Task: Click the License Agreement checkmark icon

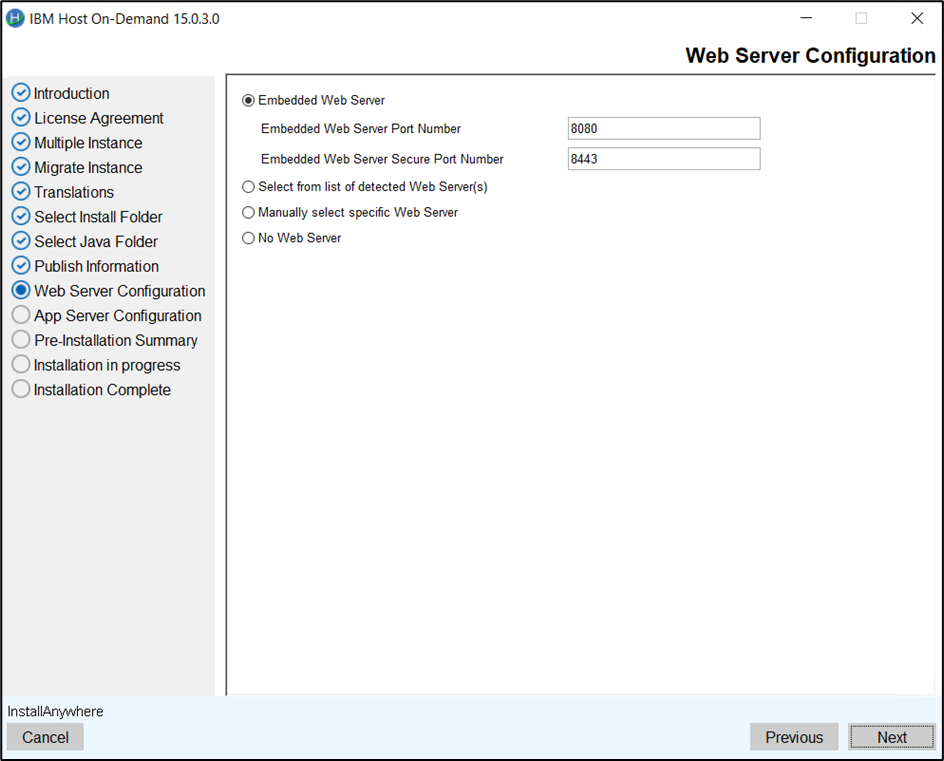Action: click(21, 118)
